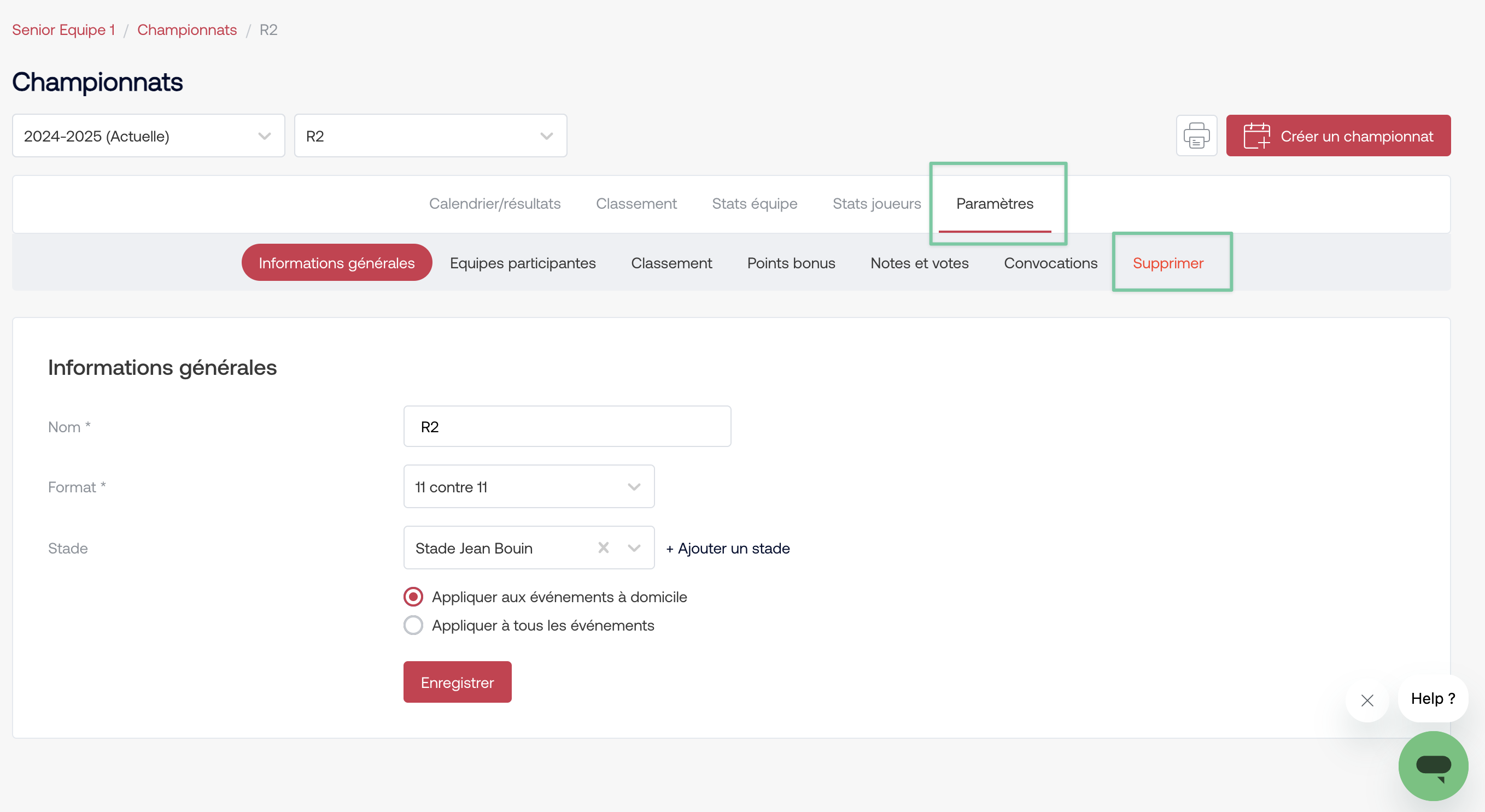Click the Informations générales section heading
The height and width of the screenshot is (812, 1485).
(x=162, y=368)
